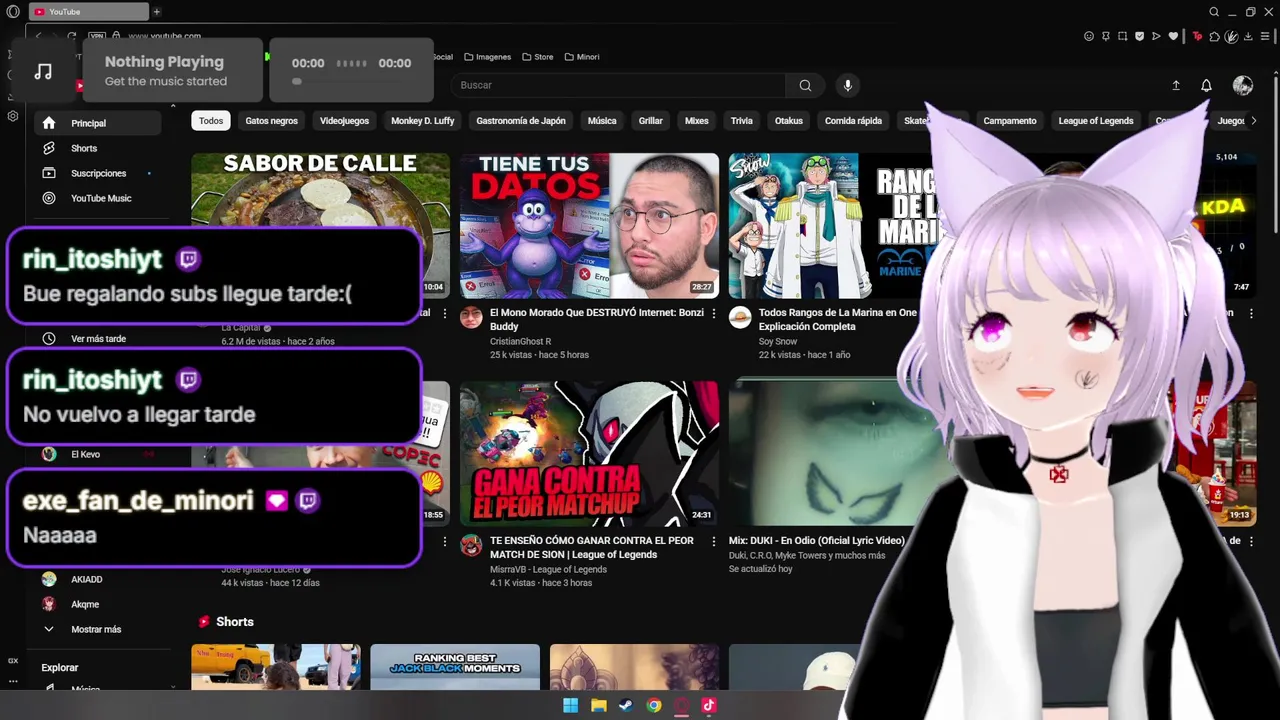
Task: Select the Mixes filter chip
Action: [697, 121]
